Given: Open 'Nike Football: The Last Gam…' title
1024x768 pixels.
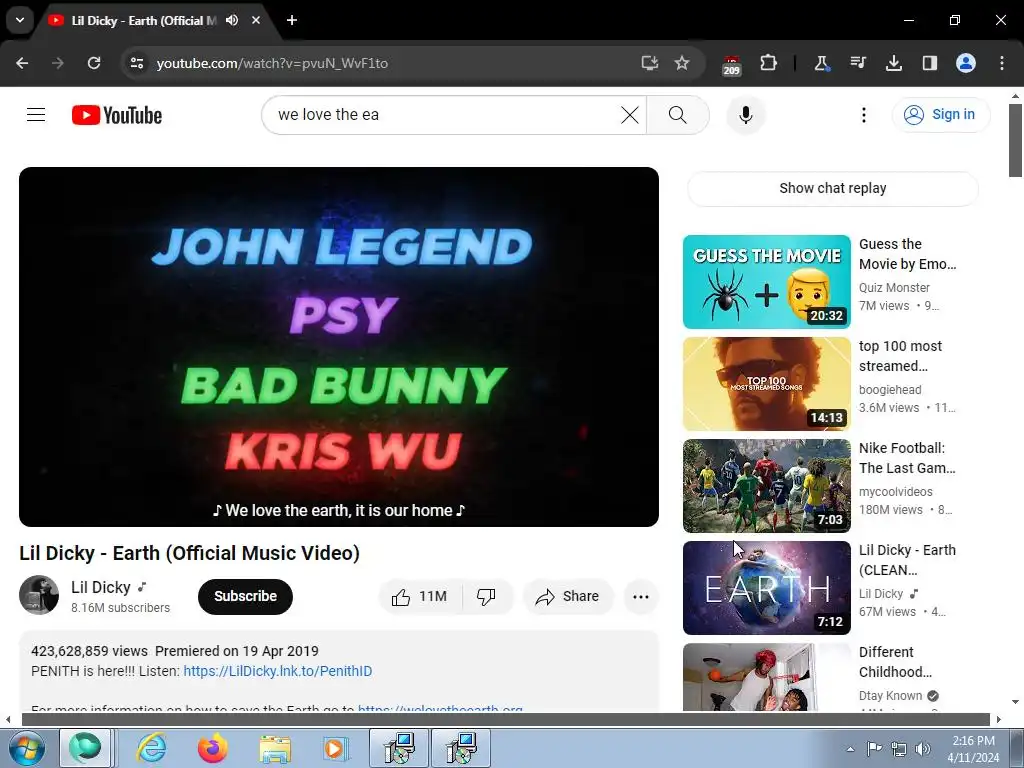Looking at the screenshot, I should [x=907, y=458].
